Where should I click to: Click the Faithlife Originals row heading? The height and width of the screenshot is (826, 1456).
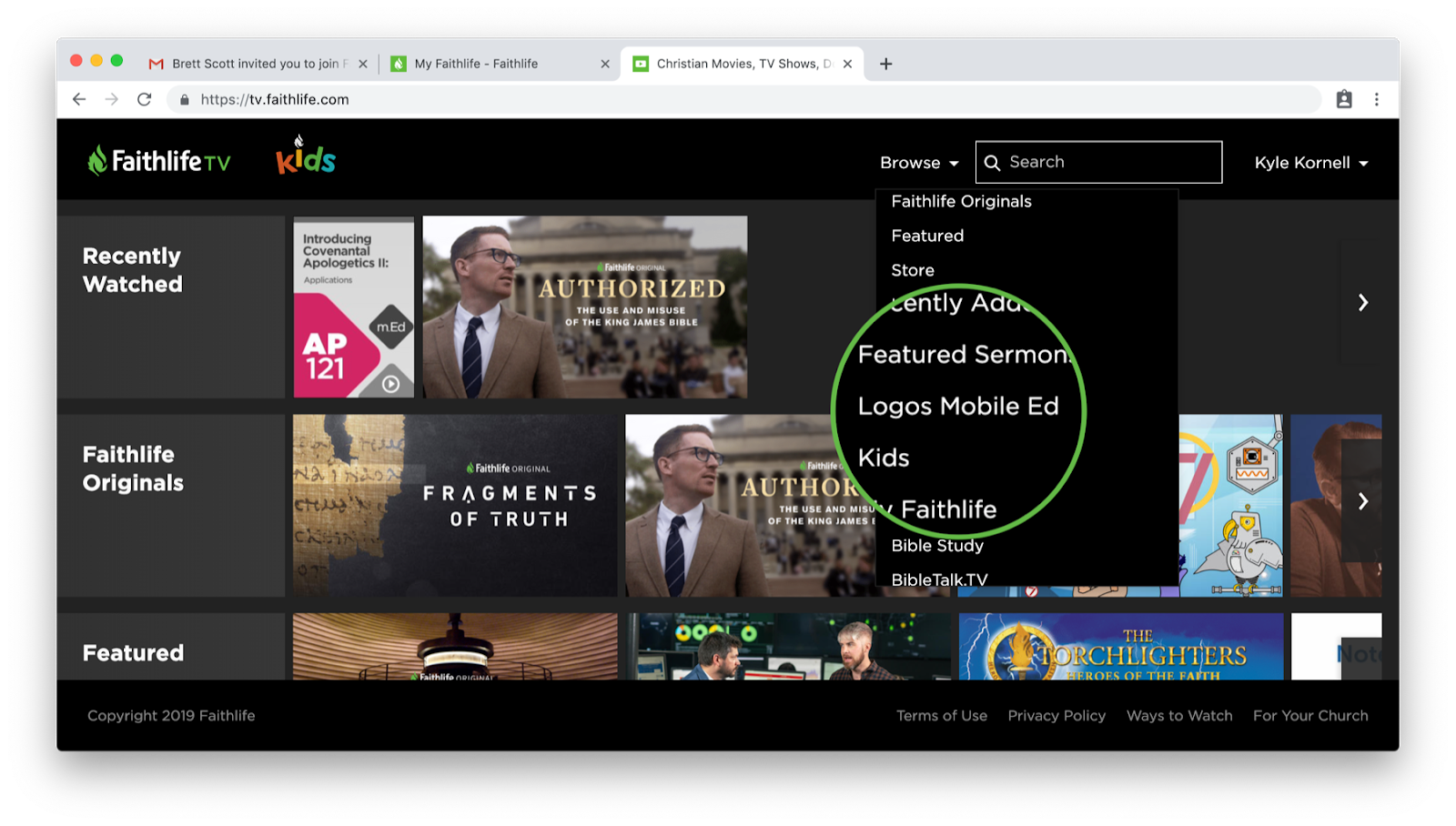pyautogui.click(x=133, y=468)
